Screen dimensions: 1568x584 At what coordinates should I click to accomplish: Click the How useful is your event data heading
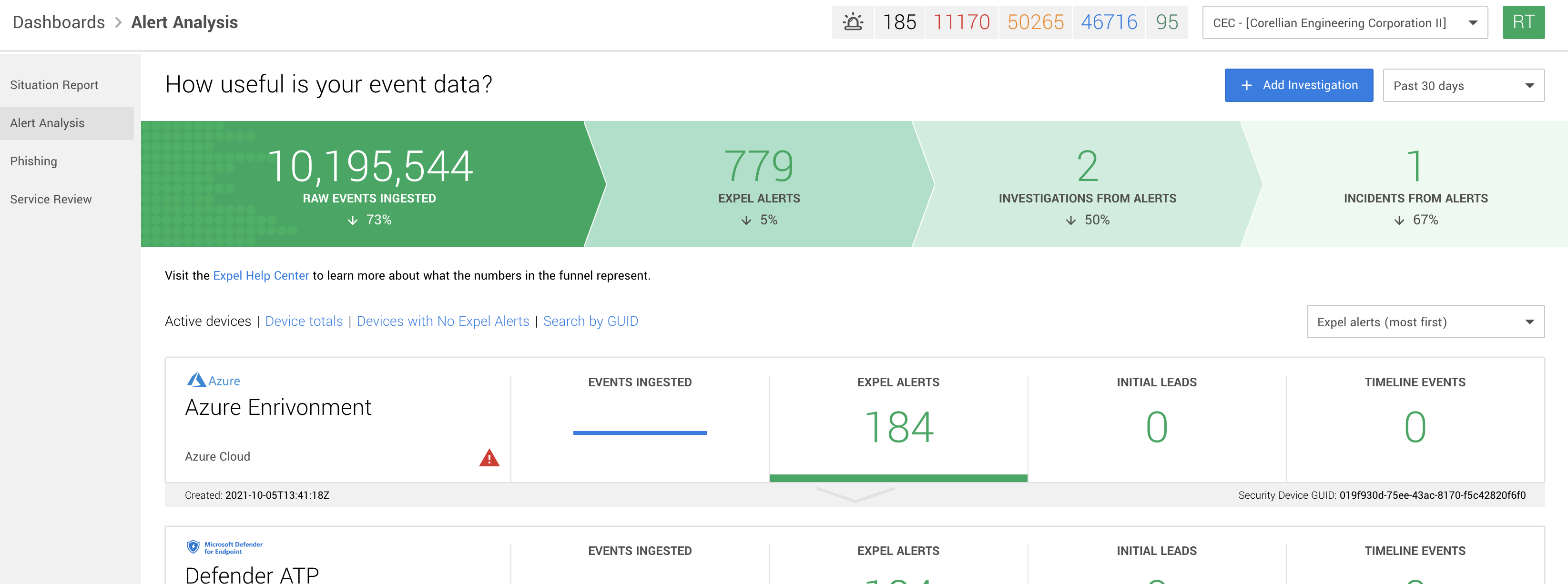(x=329, y=85)
